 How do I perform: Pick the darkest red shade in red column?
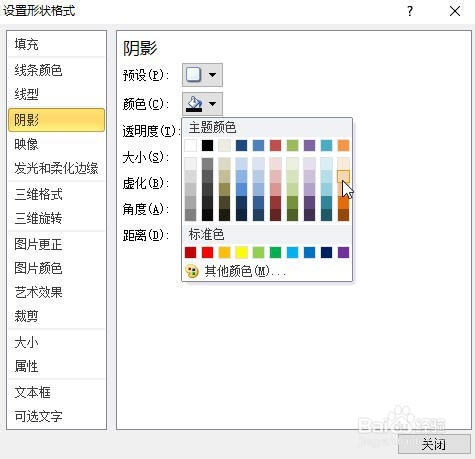[275, 215]
